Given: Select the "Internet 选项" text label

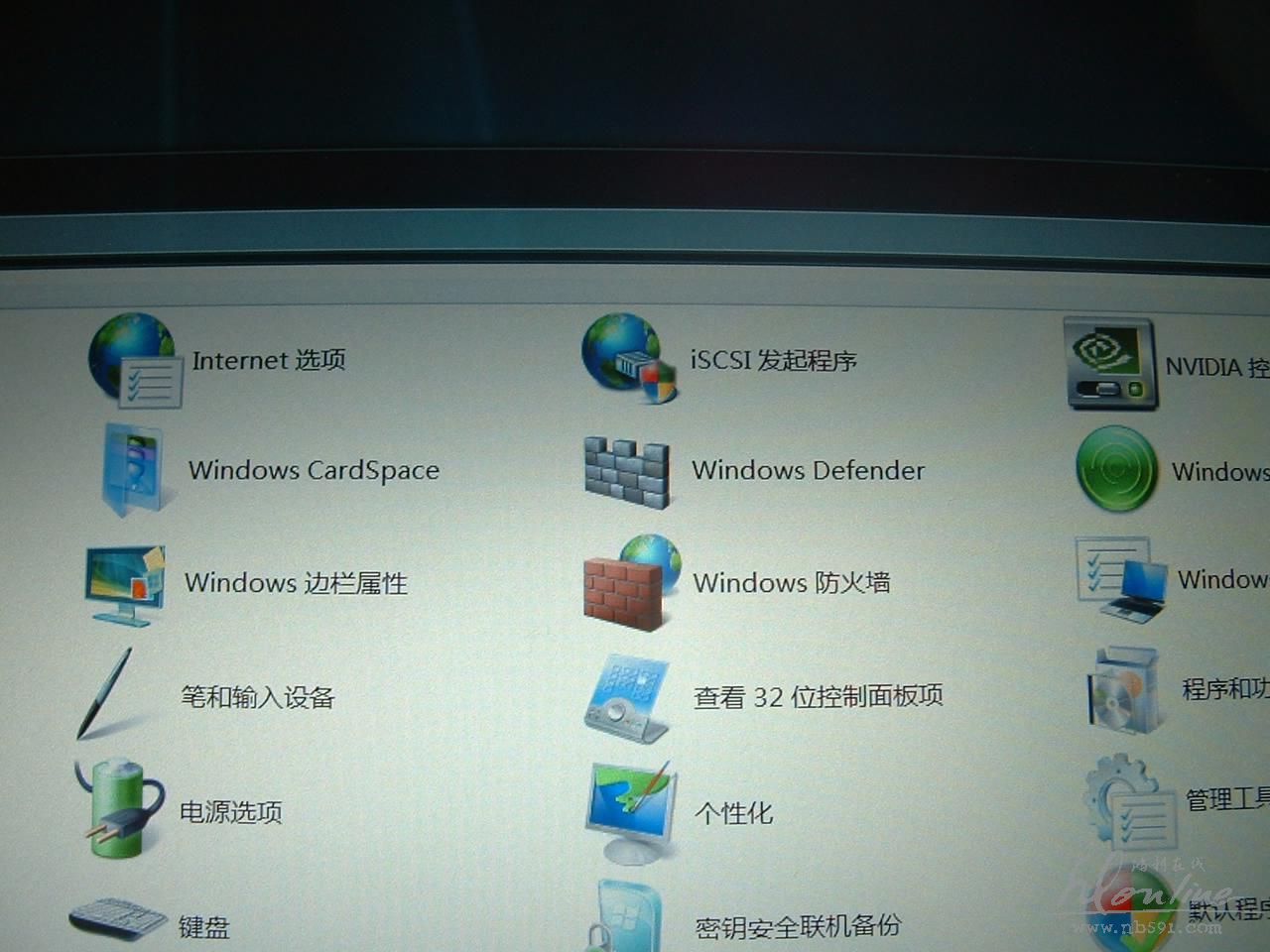Looking at the screenshot, I should [269, 360].
